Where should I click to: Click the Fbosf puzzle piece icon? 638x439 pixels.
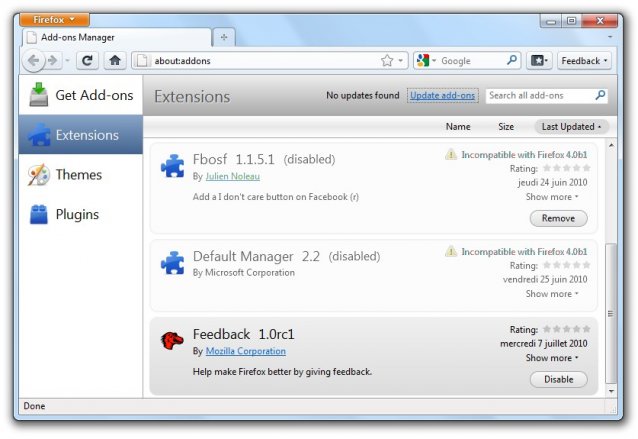(173, 166)
